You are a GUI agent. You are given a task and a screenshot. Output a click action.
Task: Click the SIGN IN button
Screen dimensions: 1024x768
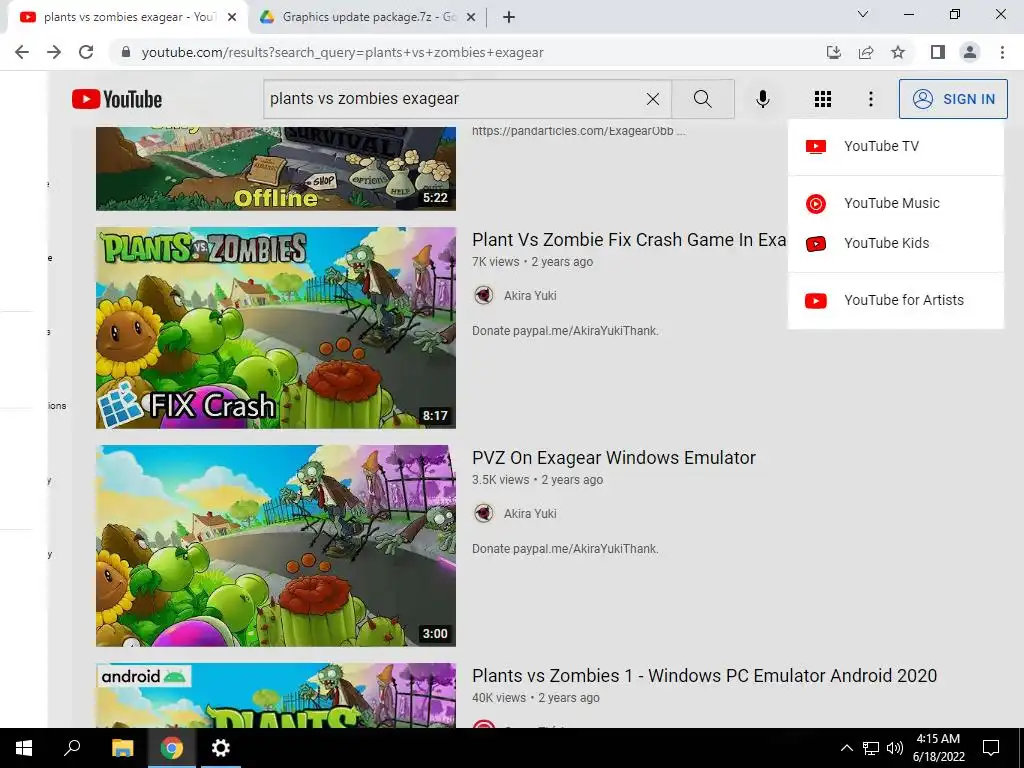(953, 99)
